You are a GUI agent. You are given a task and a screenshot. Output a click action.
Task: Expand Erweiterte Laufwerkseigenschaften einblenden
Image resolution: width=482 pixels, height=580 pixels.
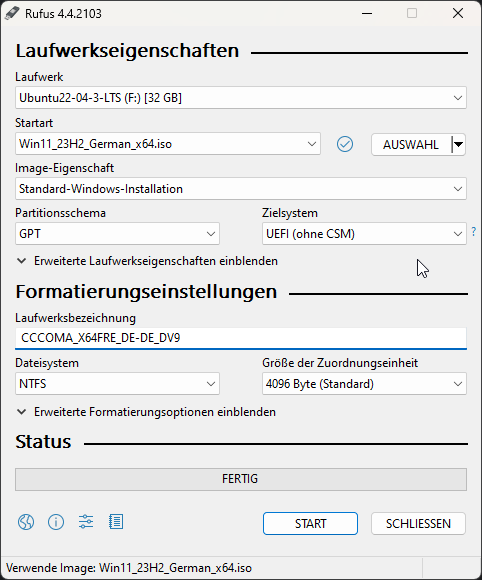pos(147,261)
